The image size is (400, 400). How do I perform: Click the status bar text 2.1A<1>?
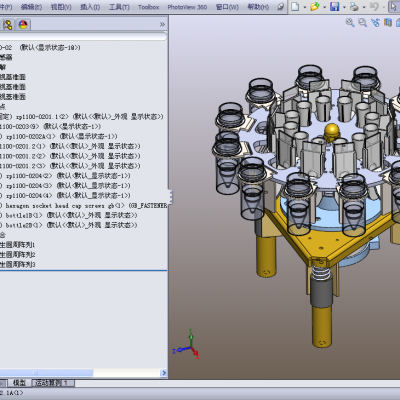(12, 393)
